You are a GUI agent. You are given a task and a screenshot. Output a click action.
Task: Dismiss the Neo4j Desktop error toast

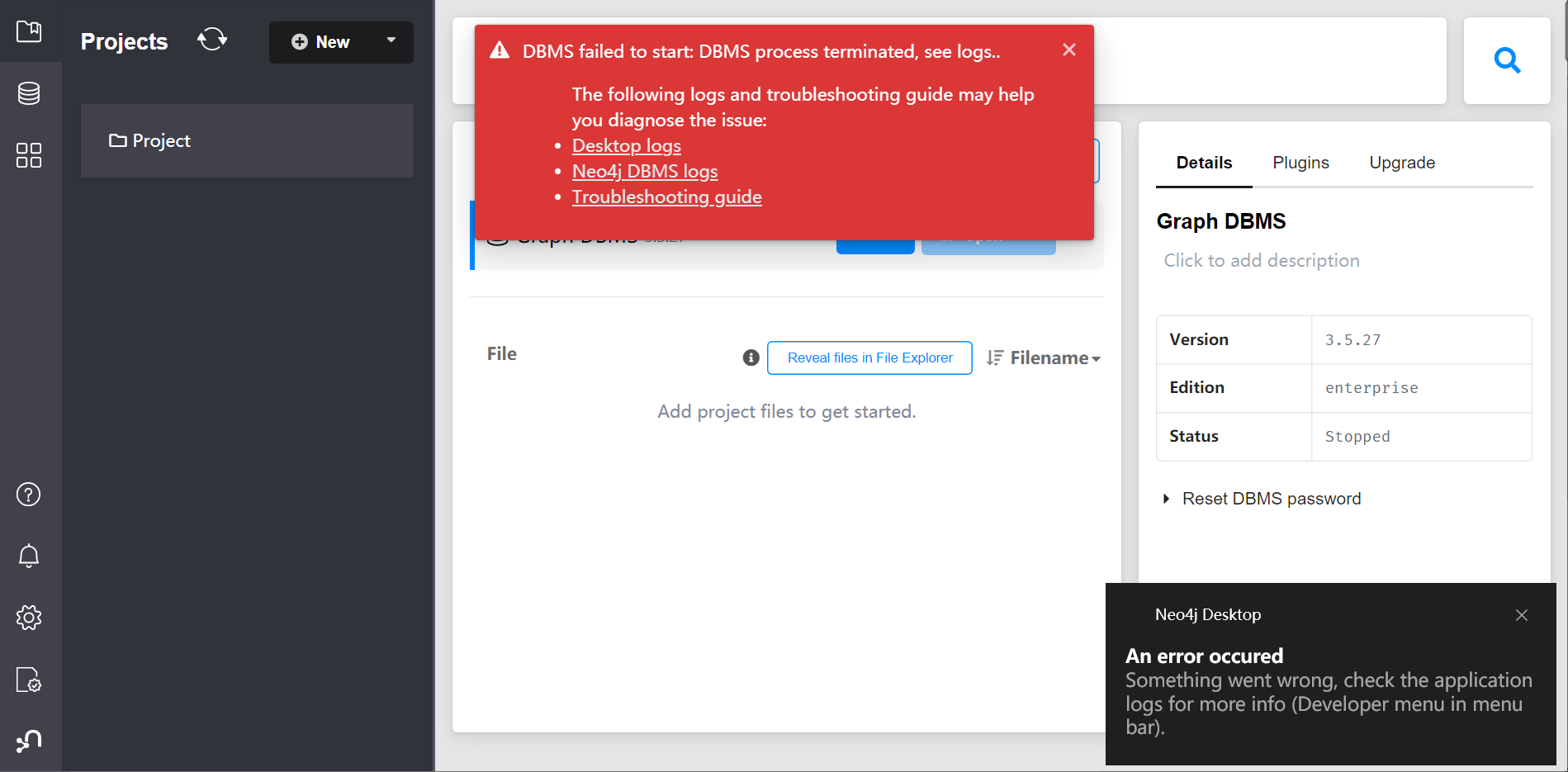pyautogui.click(x=1522, y=615)
